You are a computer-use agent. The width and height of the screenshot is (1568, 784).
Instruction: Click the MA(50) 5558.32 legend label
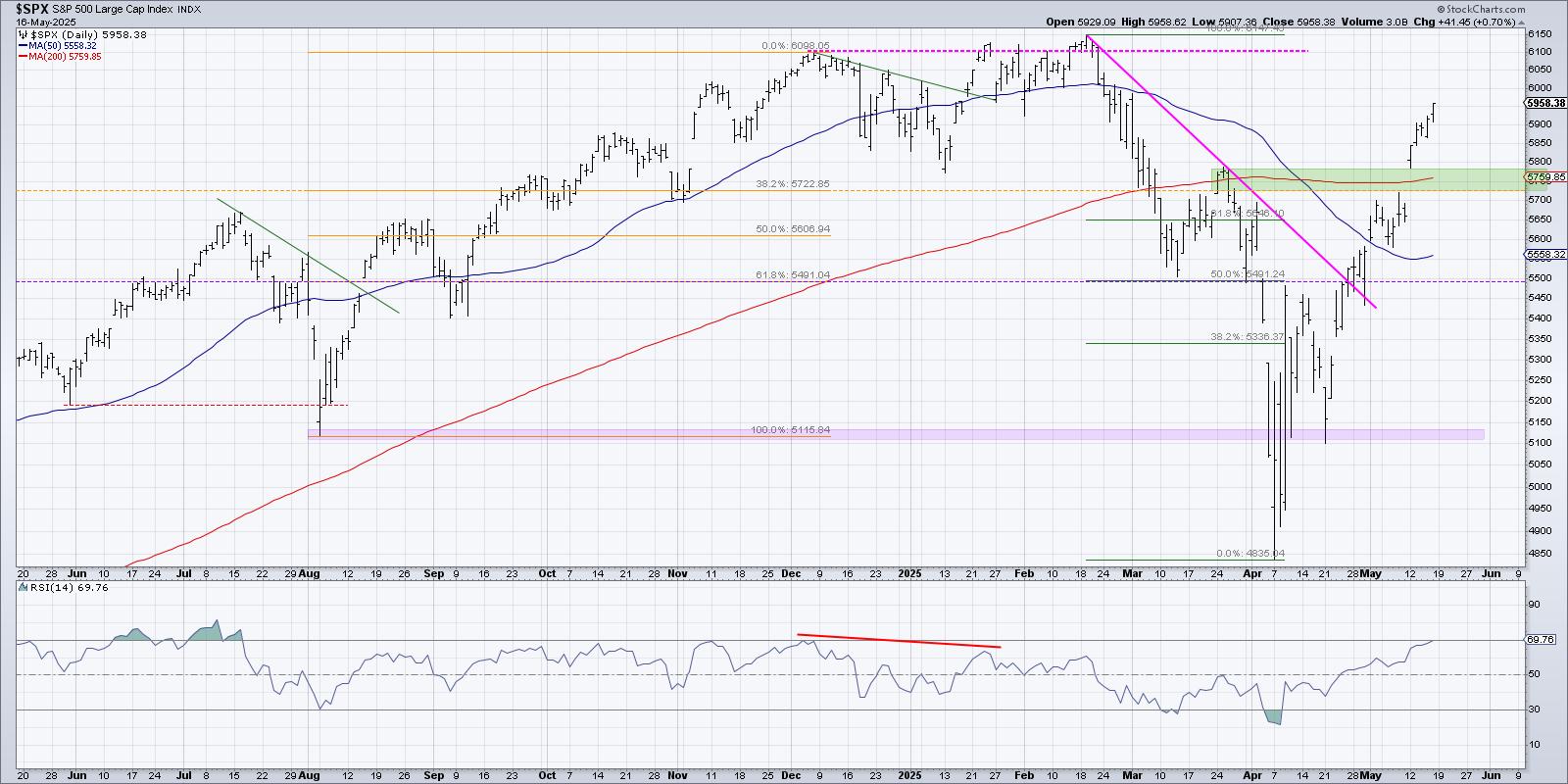(x=64, y=46)
